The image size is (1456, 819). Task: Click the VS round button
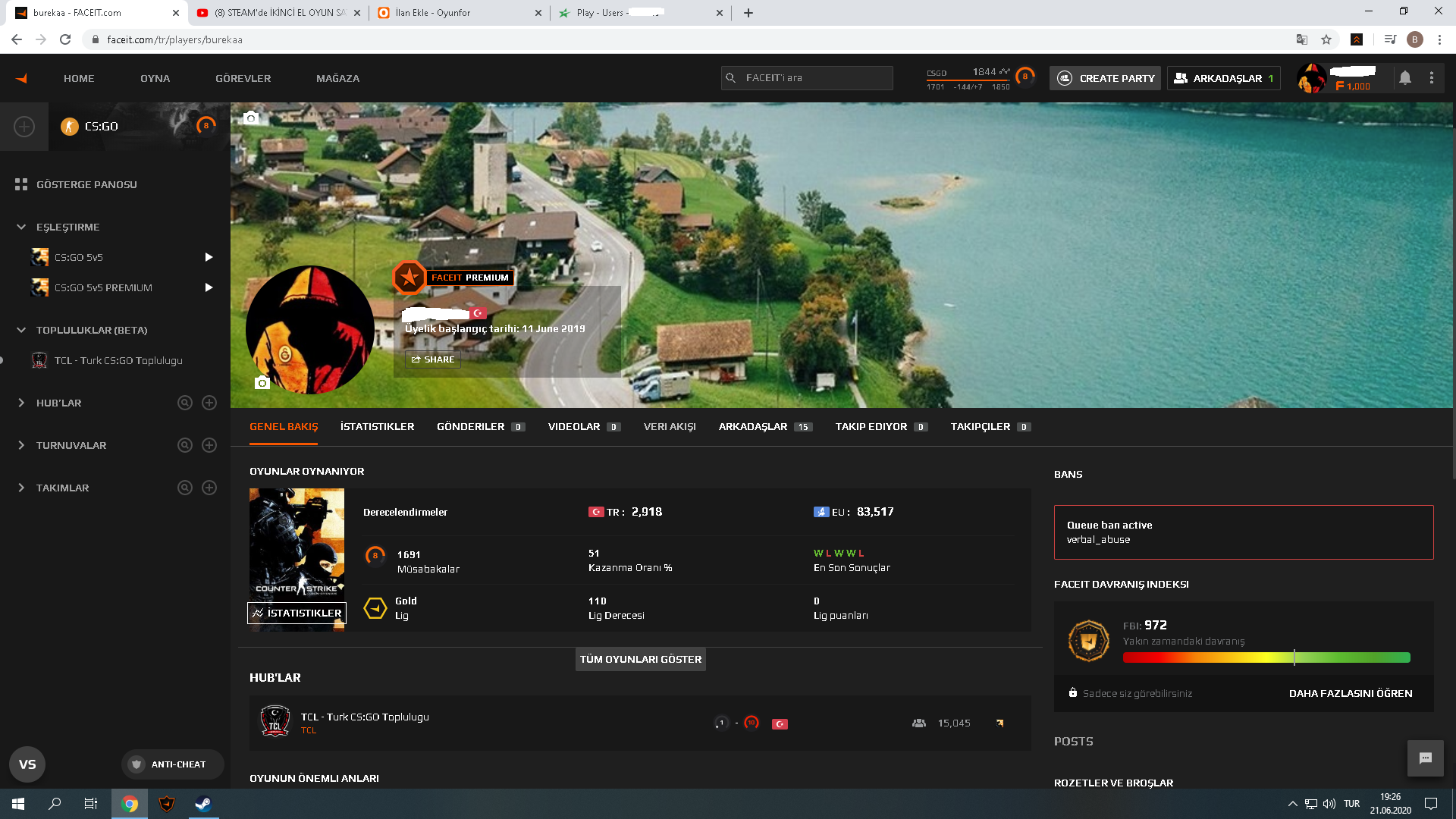pyautogui.click(x=27, y=764)
